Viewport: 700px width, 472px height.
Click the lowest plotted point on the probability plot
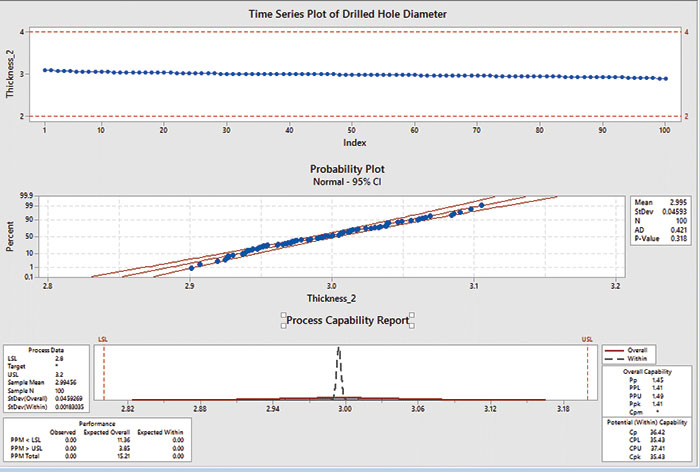tap(192, 268)
